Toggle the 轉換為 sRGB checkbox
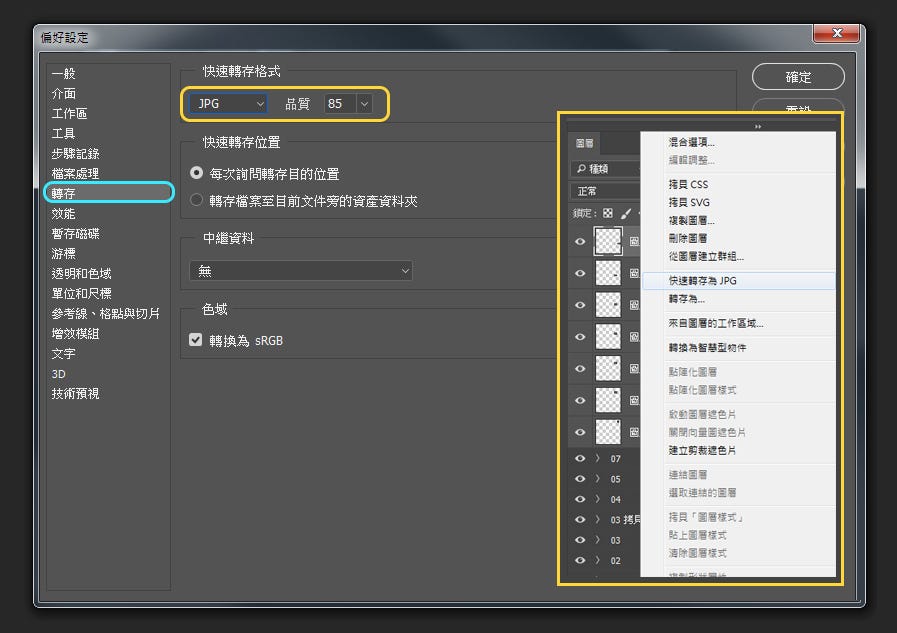Screen dimensions: 897x633 (196, 340)
